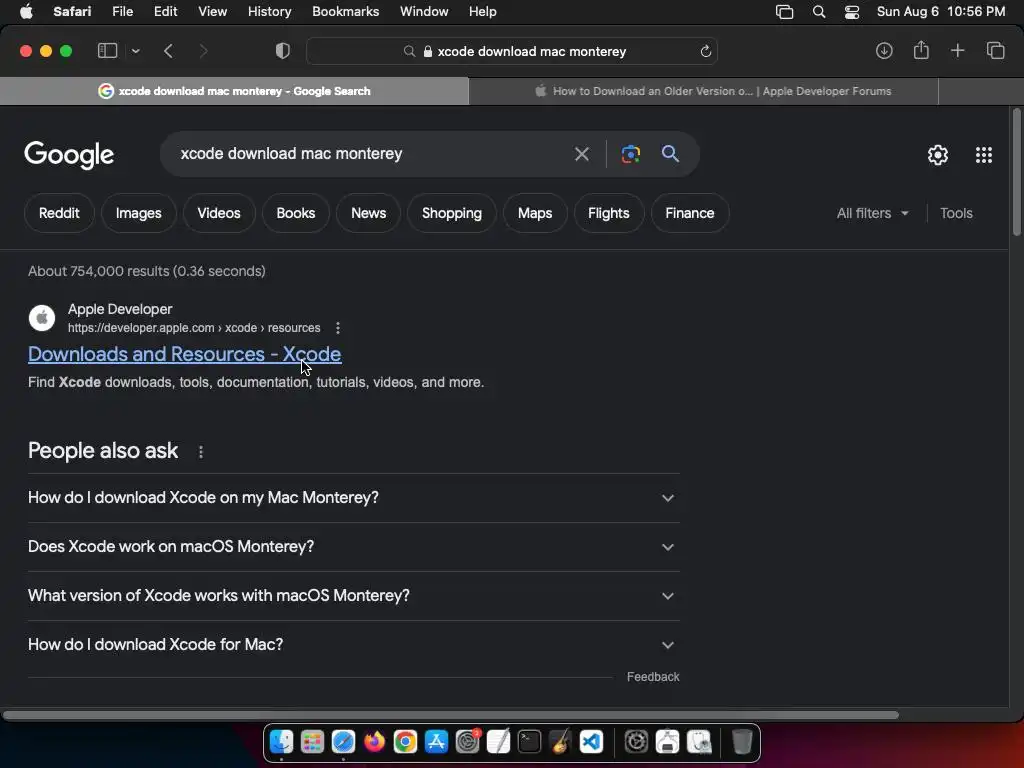Open Google quick settings gear

[x=938, y=155]
